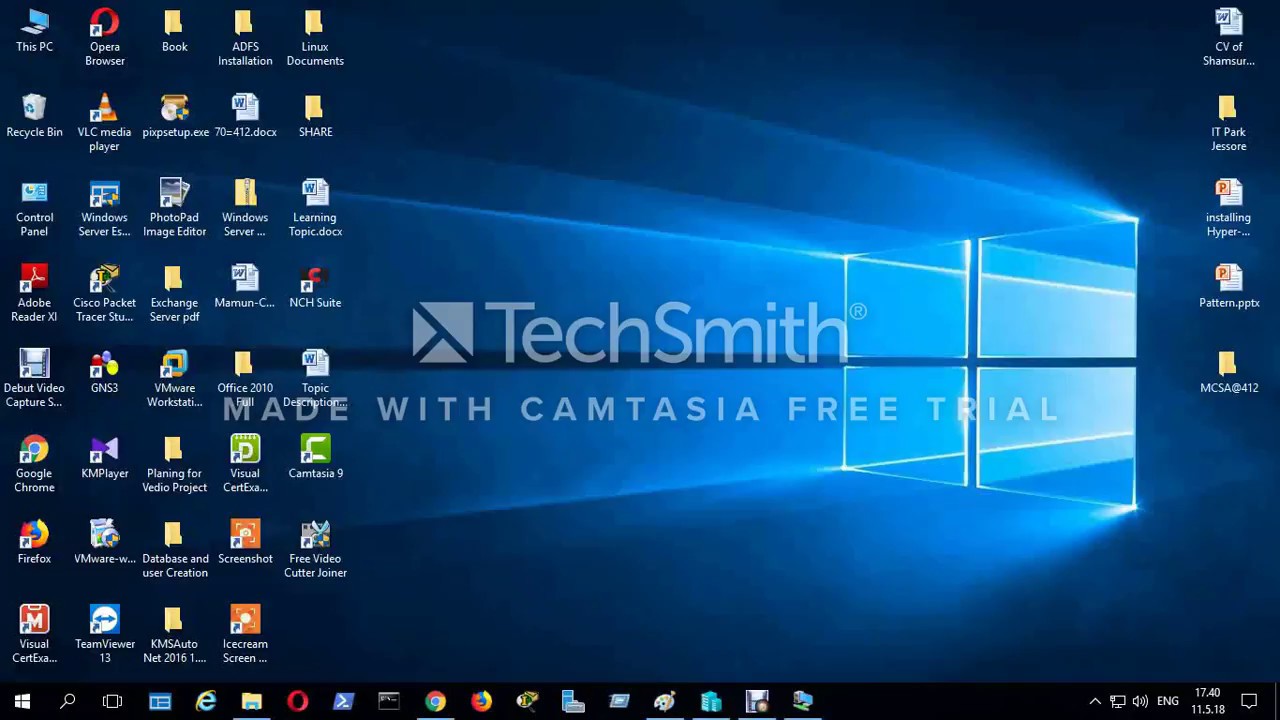Screen dimensions: 1280x720
Task: Show hidden system tray icons
Action: [1095, 701]
